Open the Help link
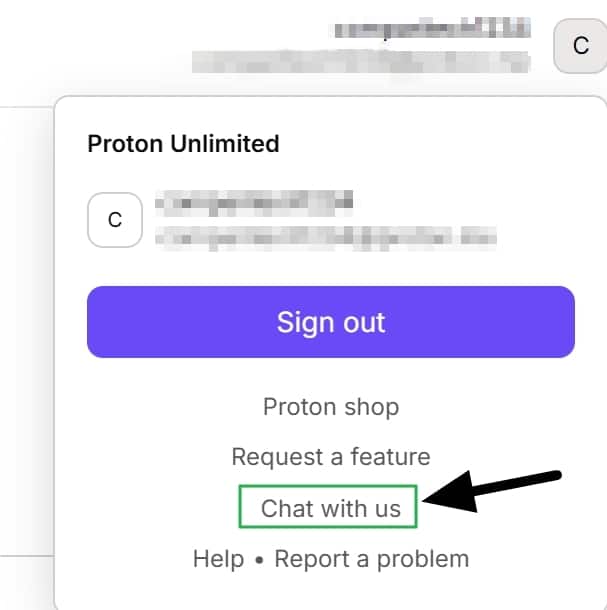The image size is (607, 610). click(219, 559)
